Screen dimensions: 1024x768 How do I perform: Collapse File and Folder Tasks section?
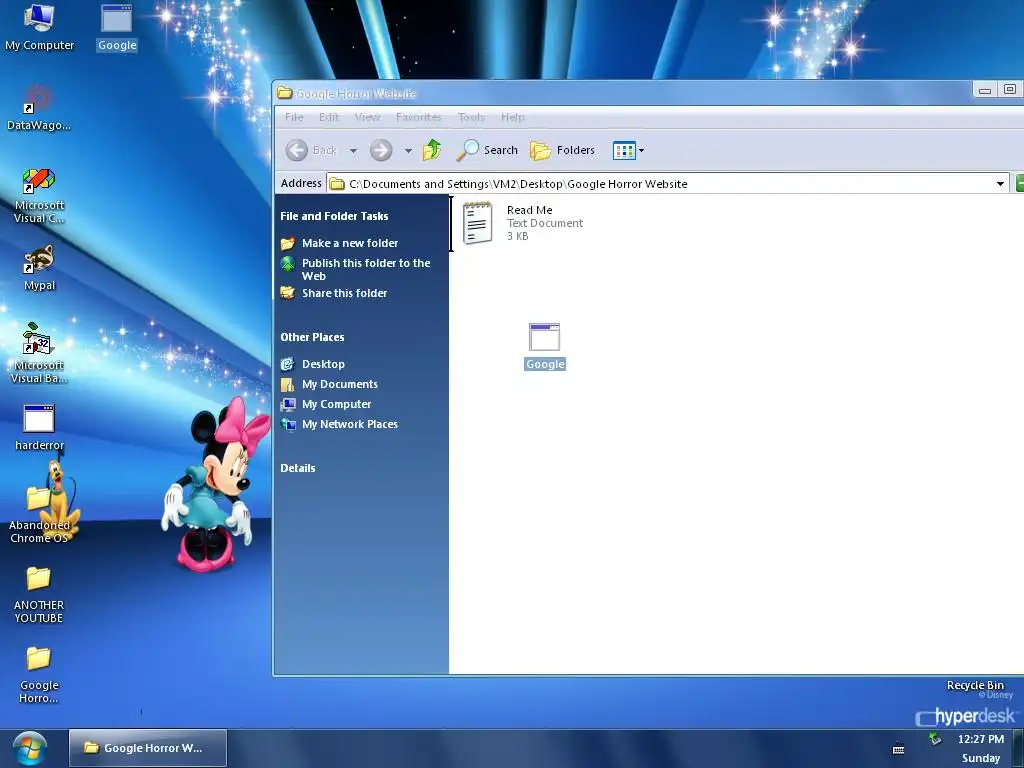pyautogui.click(x=334, y=216)
